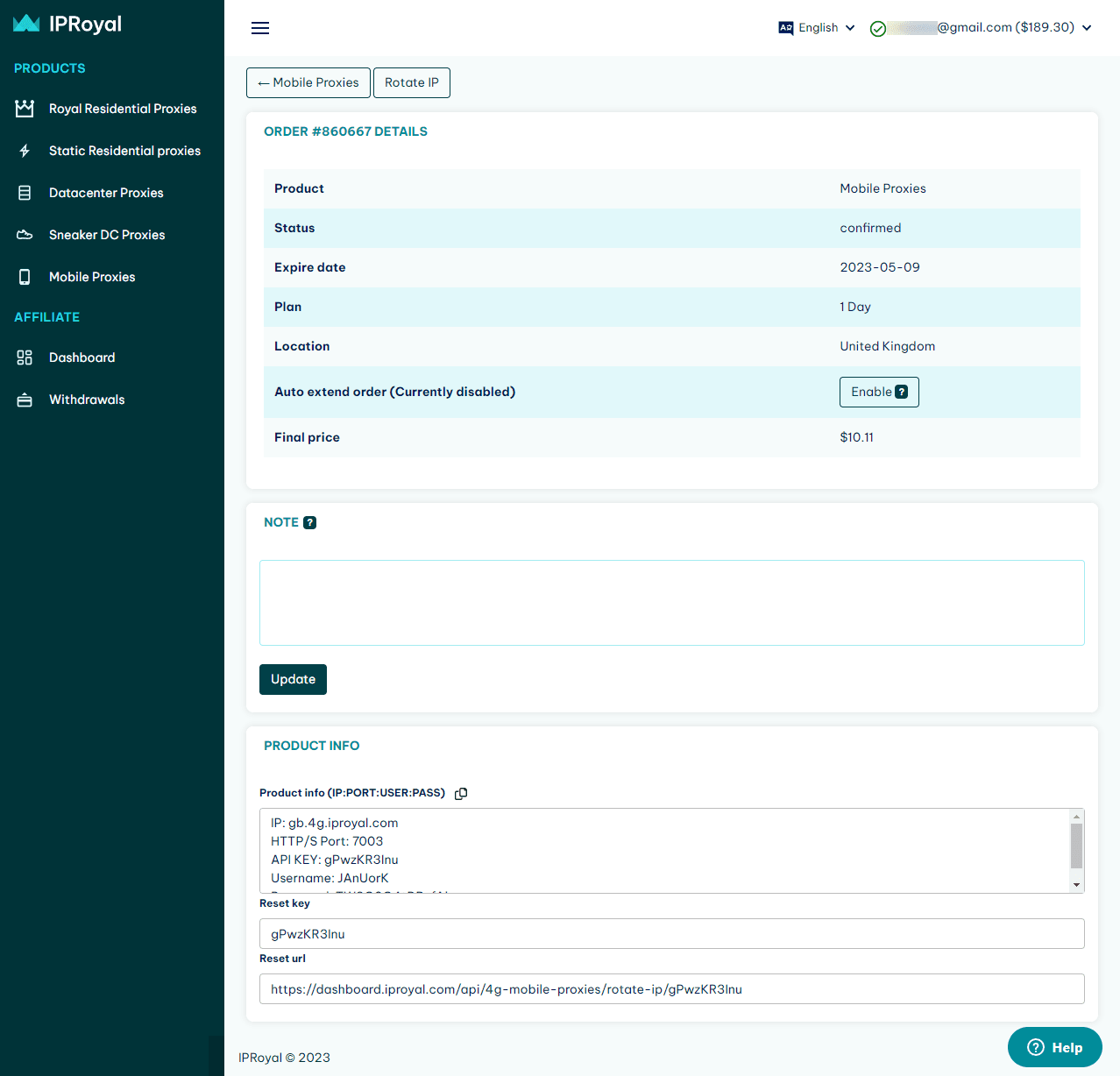Select Datacenter Proxies in sidebar
1120x1076 pixels.
(106, 193)
